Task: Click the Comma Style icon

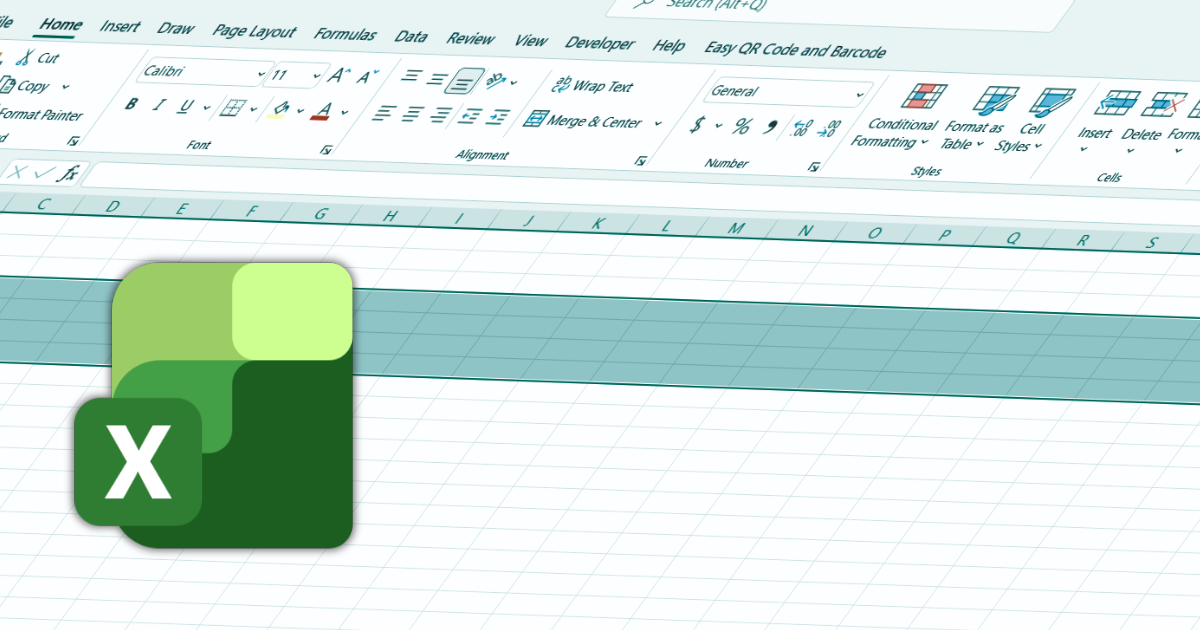Action: click(x=771, y=128)
